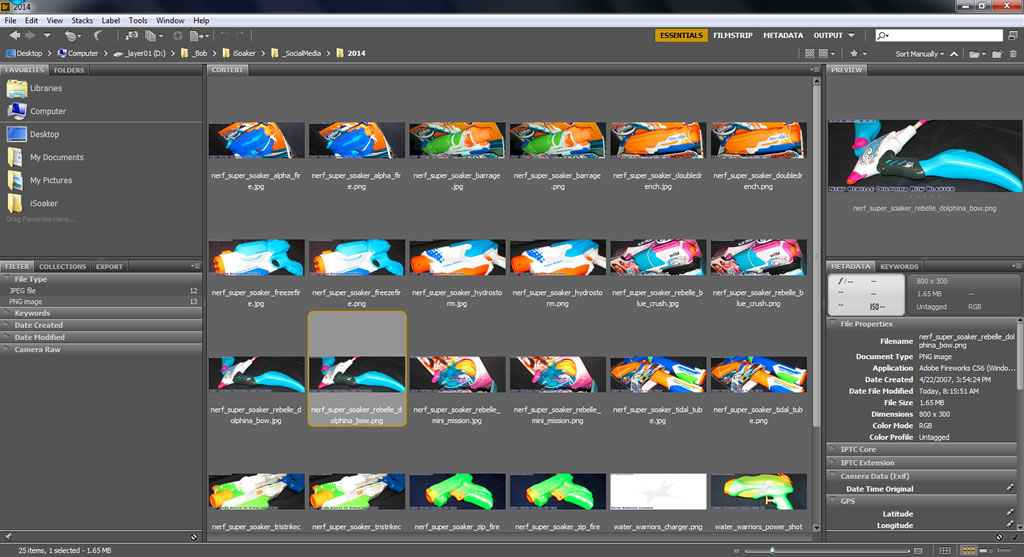Screen dimensions: 1024x557
Task: Open the Tools menu
Action: click(x=138, y=20)
